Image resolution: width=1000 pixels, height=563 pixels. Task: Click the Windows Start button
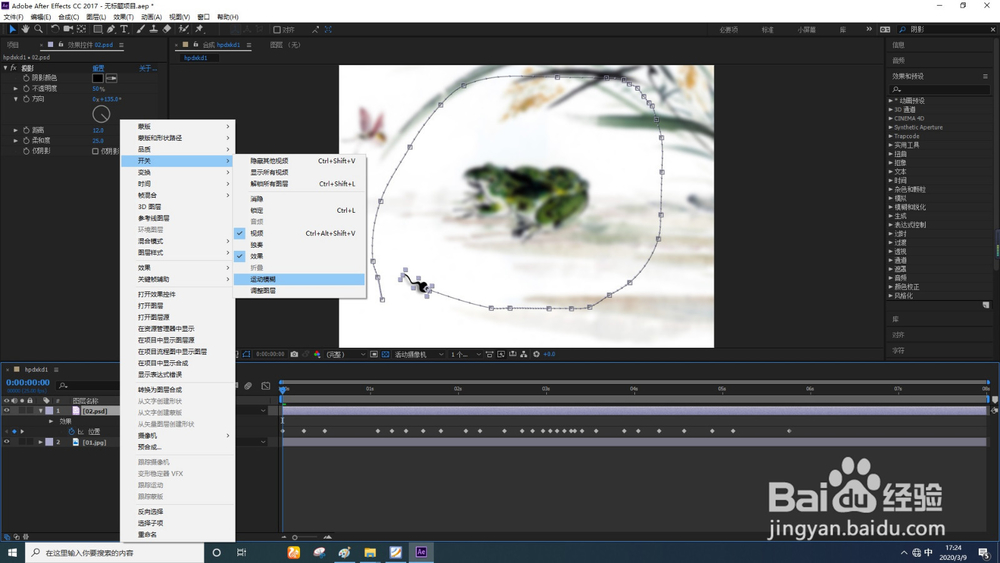(12, 552)
